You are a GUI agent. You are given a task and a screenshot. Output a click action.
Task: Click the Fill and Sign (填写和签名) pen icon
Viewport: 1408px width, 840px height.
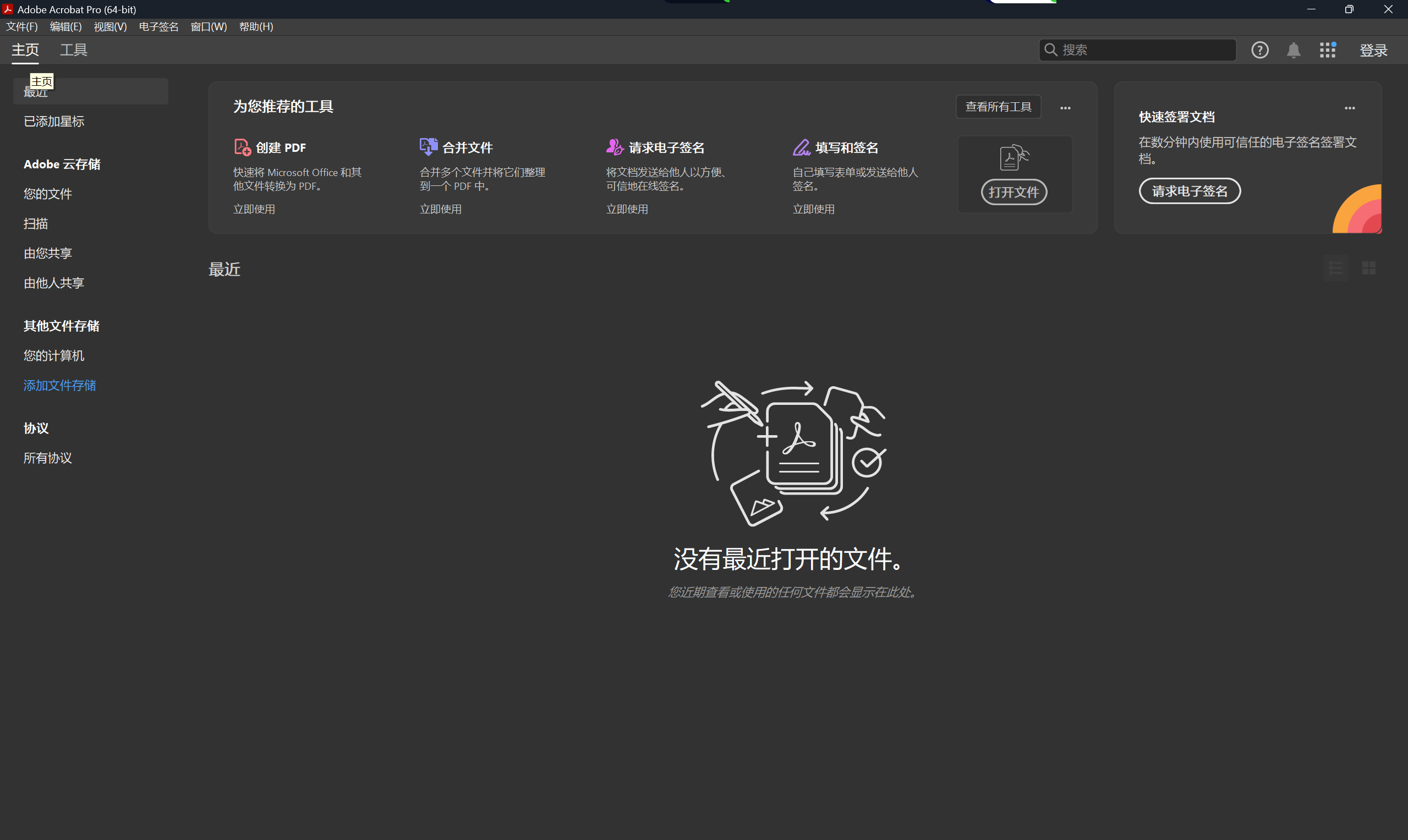[x=801, y=147]
